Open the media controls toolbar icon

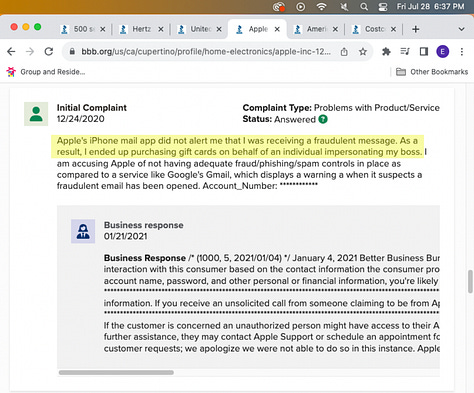(x=405, y=52)
